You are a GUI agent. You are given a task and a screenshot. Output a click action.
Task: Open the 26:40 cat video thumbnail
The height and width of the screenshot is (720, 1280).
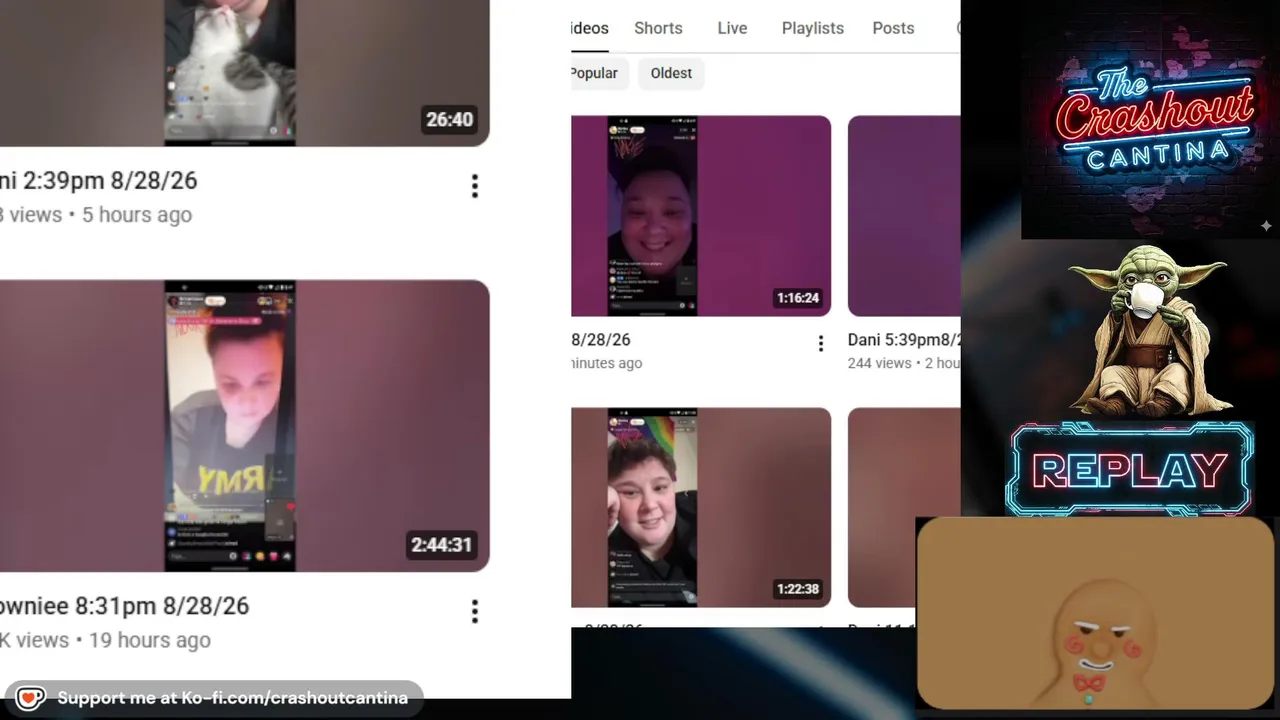click(x=244, y=73)
